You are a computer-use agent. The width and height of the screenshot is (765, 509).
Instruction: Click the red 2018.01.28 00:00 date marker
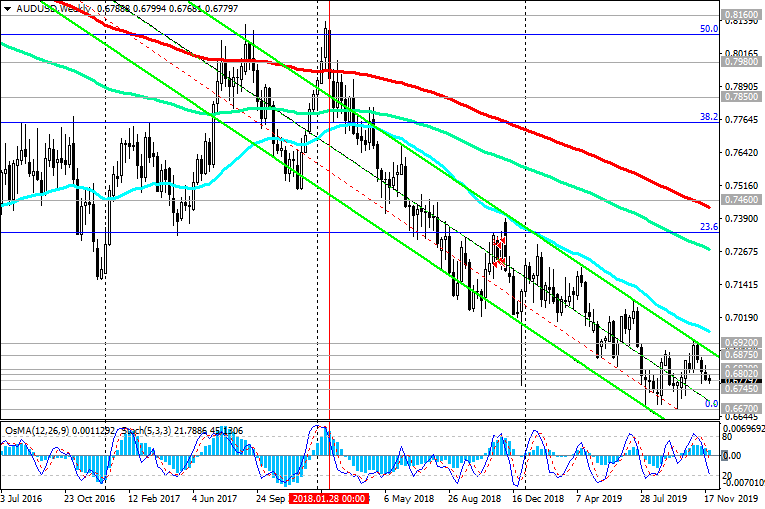328,497
